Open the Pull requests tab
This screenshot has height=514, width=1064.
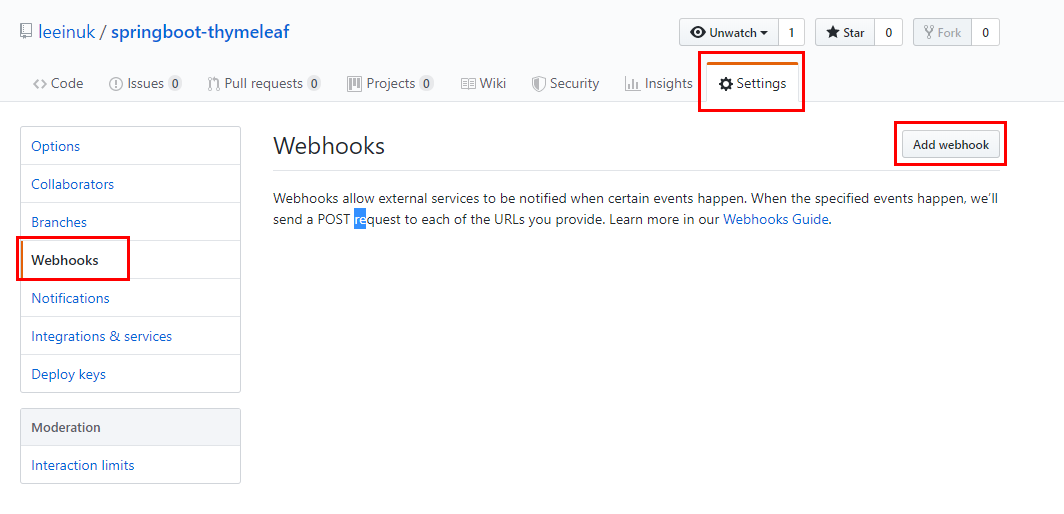click(x=264, y=84)
